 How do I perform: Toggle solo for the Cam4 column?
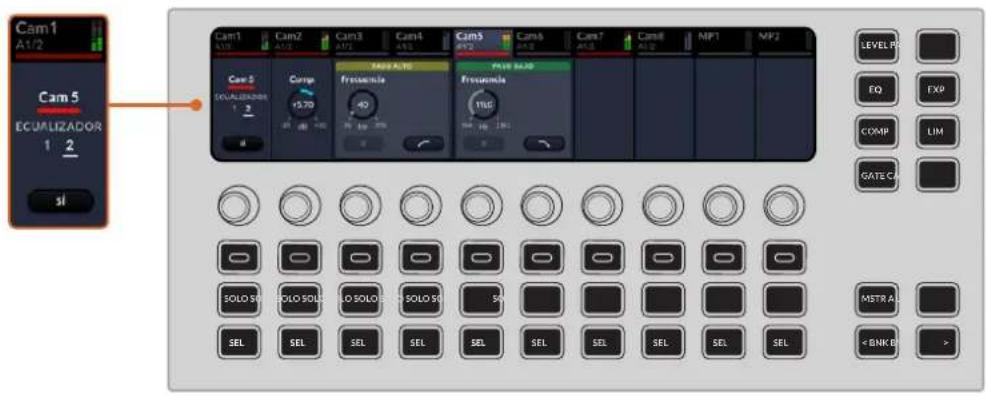tap(420, 300)
